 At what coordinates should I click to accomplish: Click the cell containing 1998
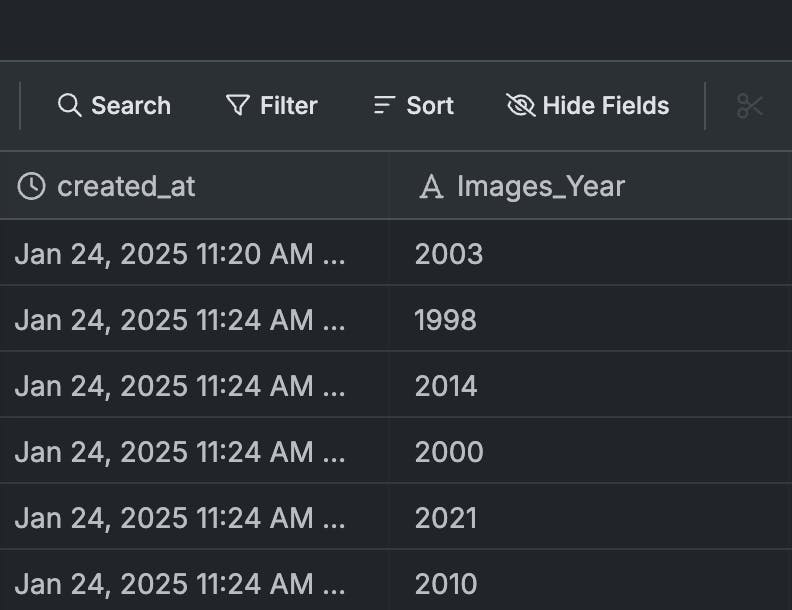tap(446, 320)
